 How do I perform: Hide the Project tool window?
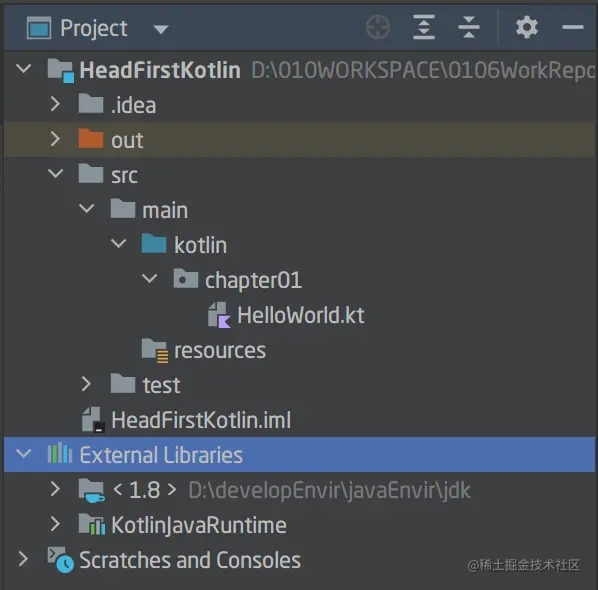point(573,27)
